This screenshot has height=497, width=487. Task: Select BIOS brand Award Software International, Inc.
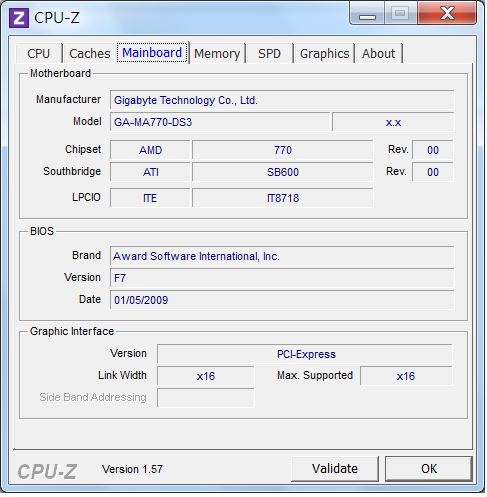(x=282, y=256)
